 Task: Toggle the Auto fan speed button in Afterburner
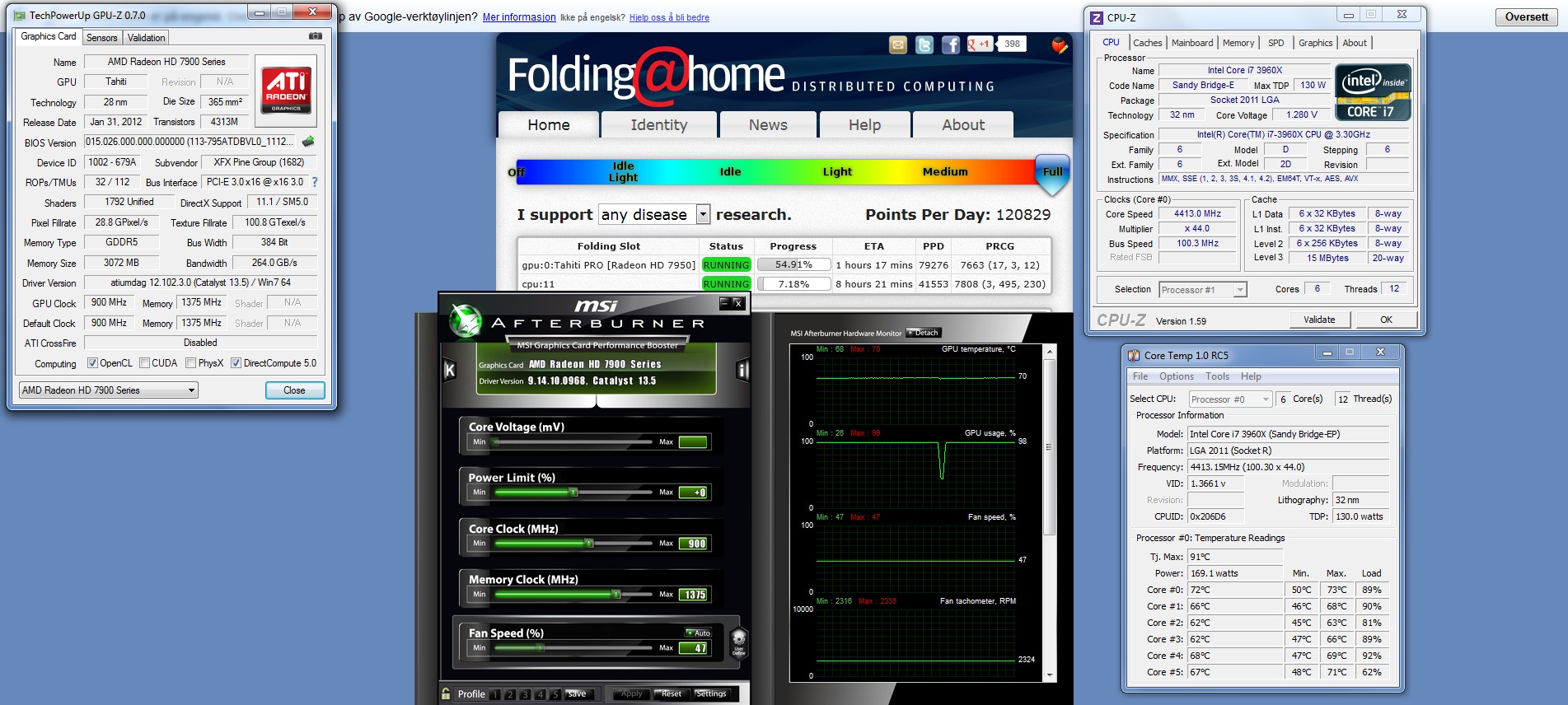(699, 633)
